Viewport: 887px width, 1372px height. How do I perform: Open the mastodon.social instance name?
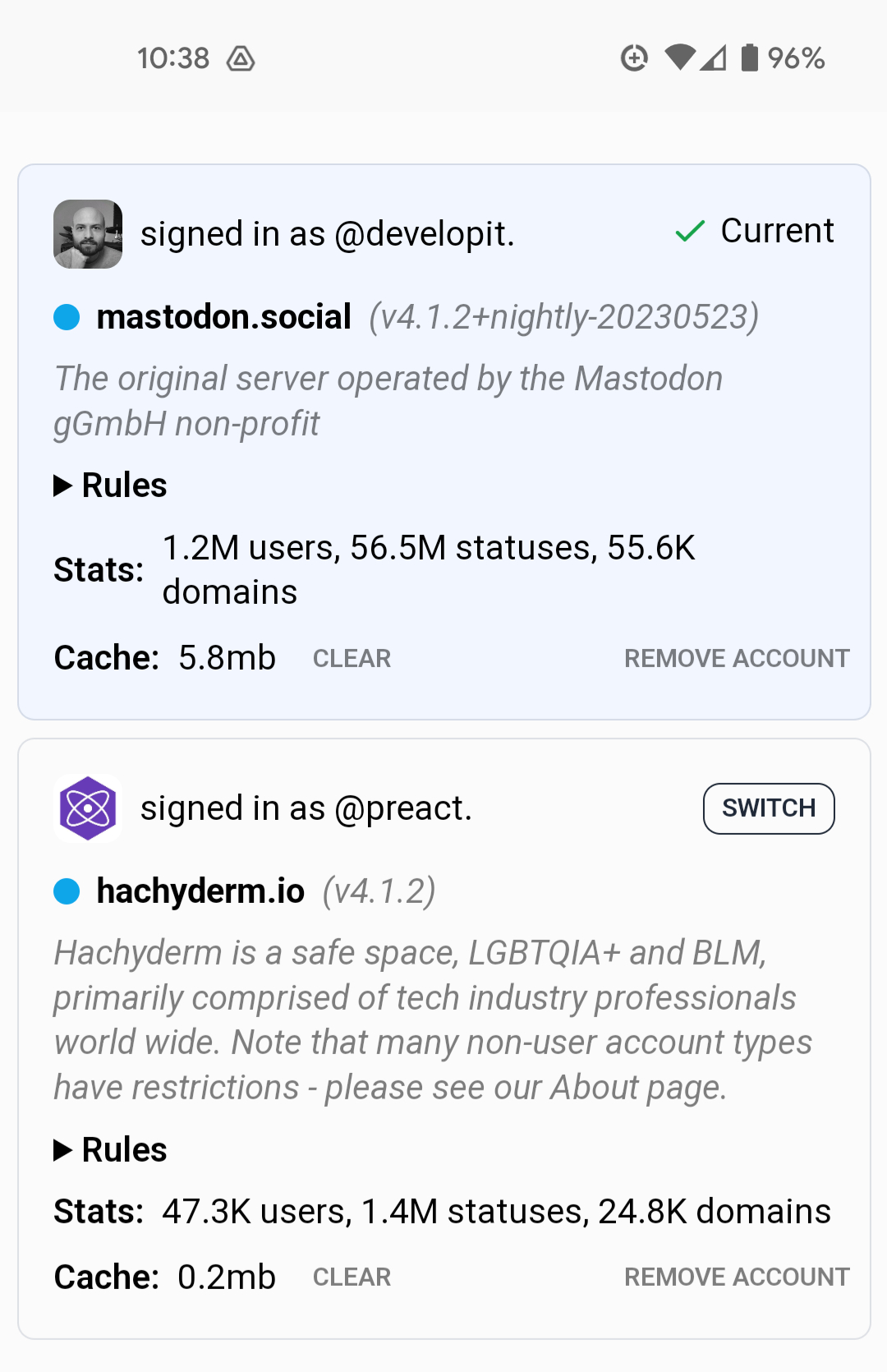click(223, 317)
